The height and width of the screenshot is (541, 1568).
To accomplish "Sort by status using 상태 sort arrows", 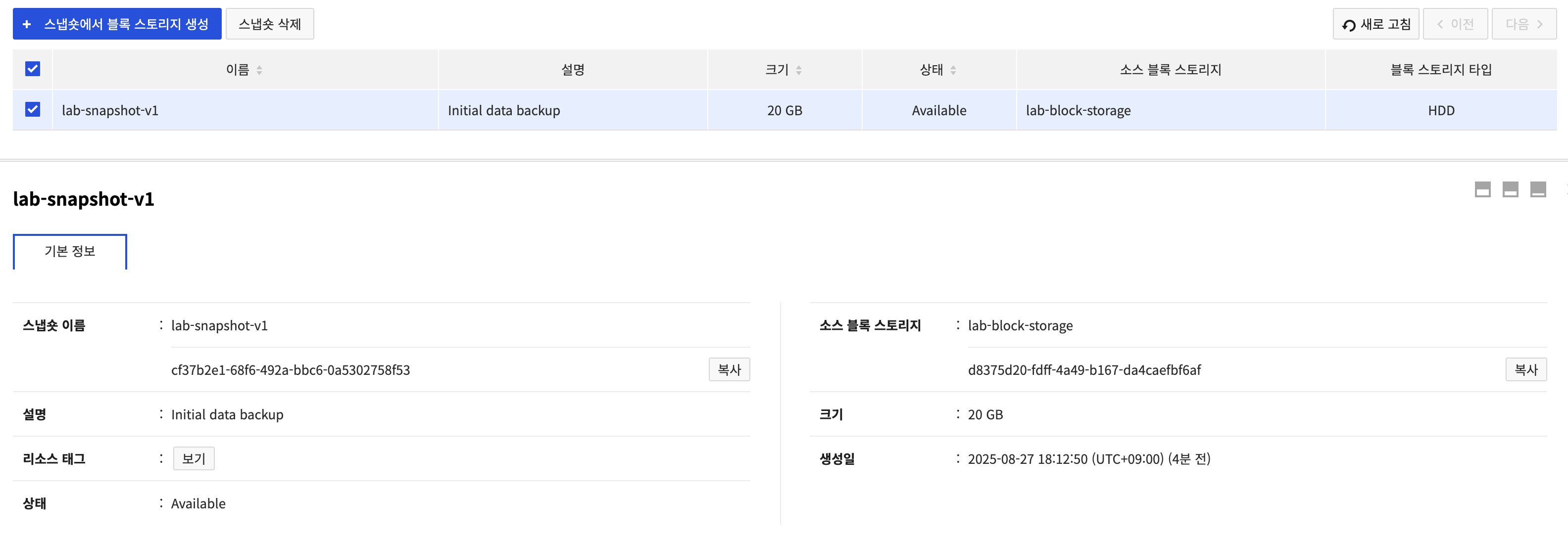I will (x=953, y=71).
